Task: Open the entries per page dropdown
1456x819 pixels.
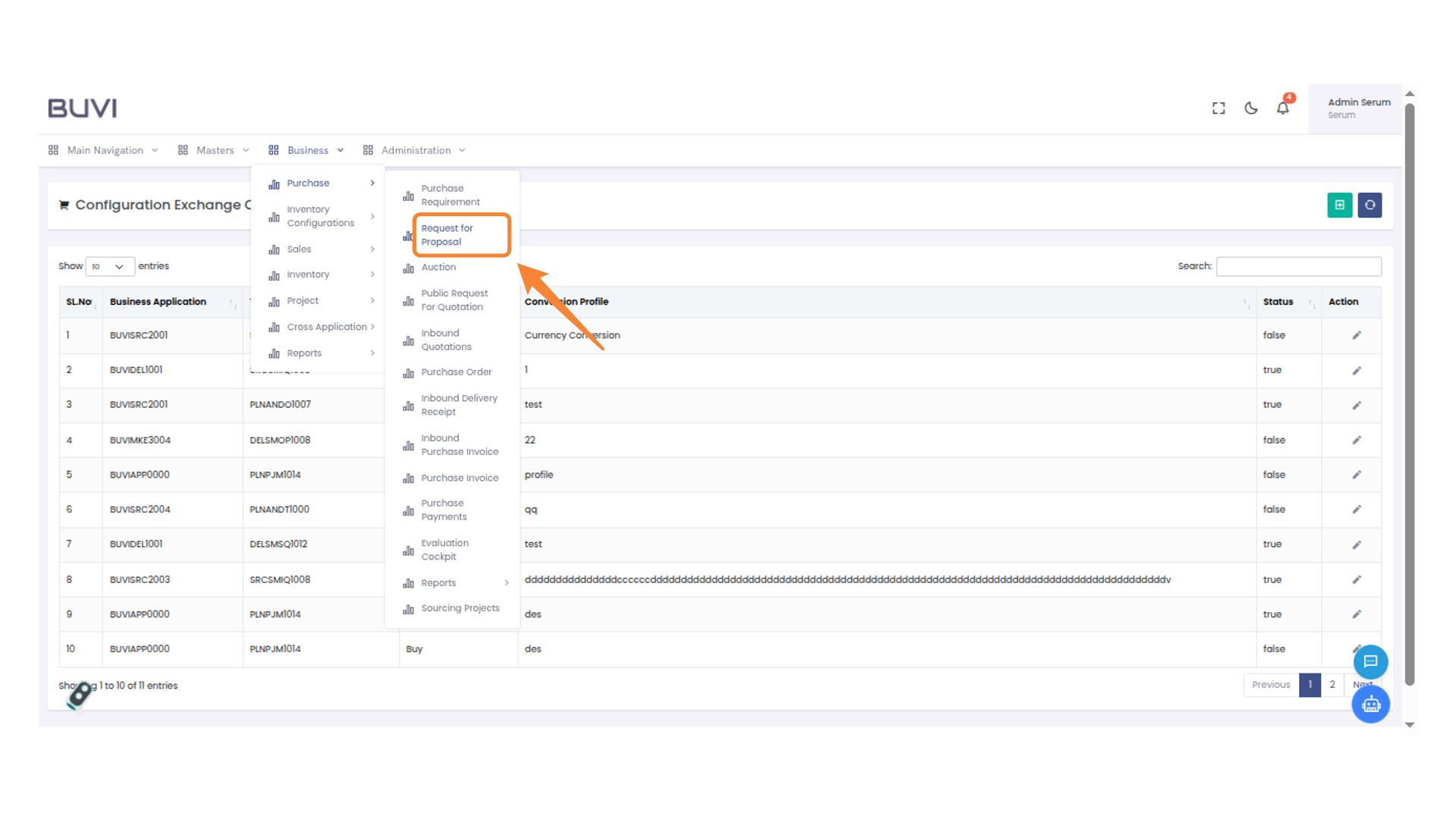Action: click(109, 266)
